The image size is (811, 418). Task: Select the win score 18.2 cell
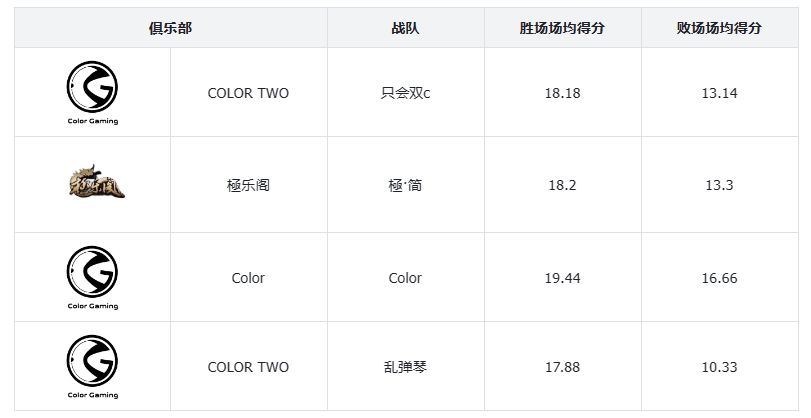(x=563, y=185)
